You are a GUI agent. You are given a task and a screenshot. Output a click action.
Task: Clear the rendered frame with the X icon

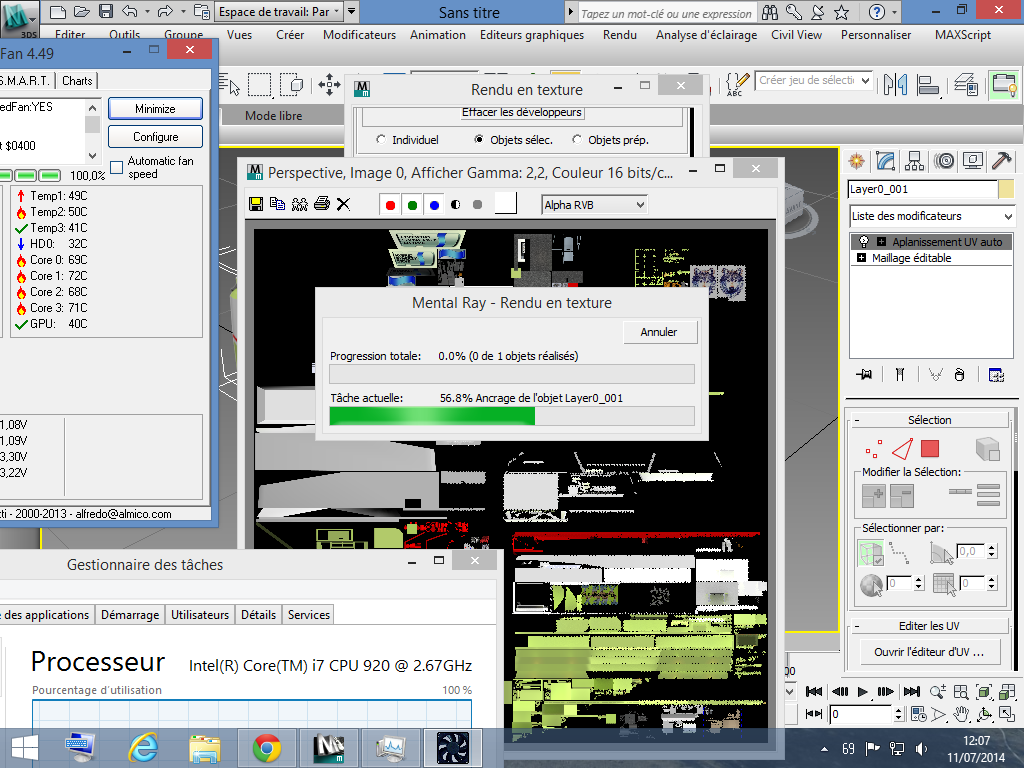(x=343, y=204)
